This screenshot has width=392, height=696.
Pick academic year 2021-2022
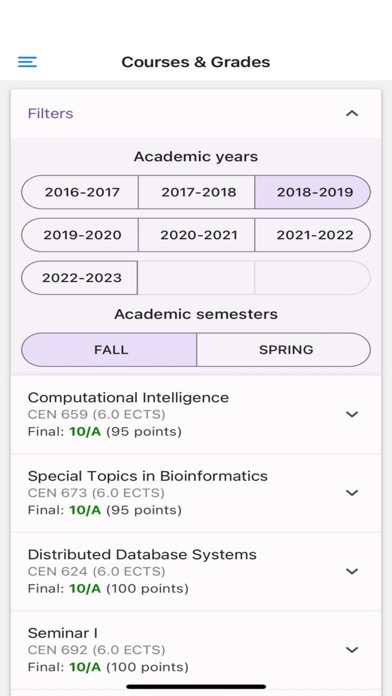coord(313,235)
